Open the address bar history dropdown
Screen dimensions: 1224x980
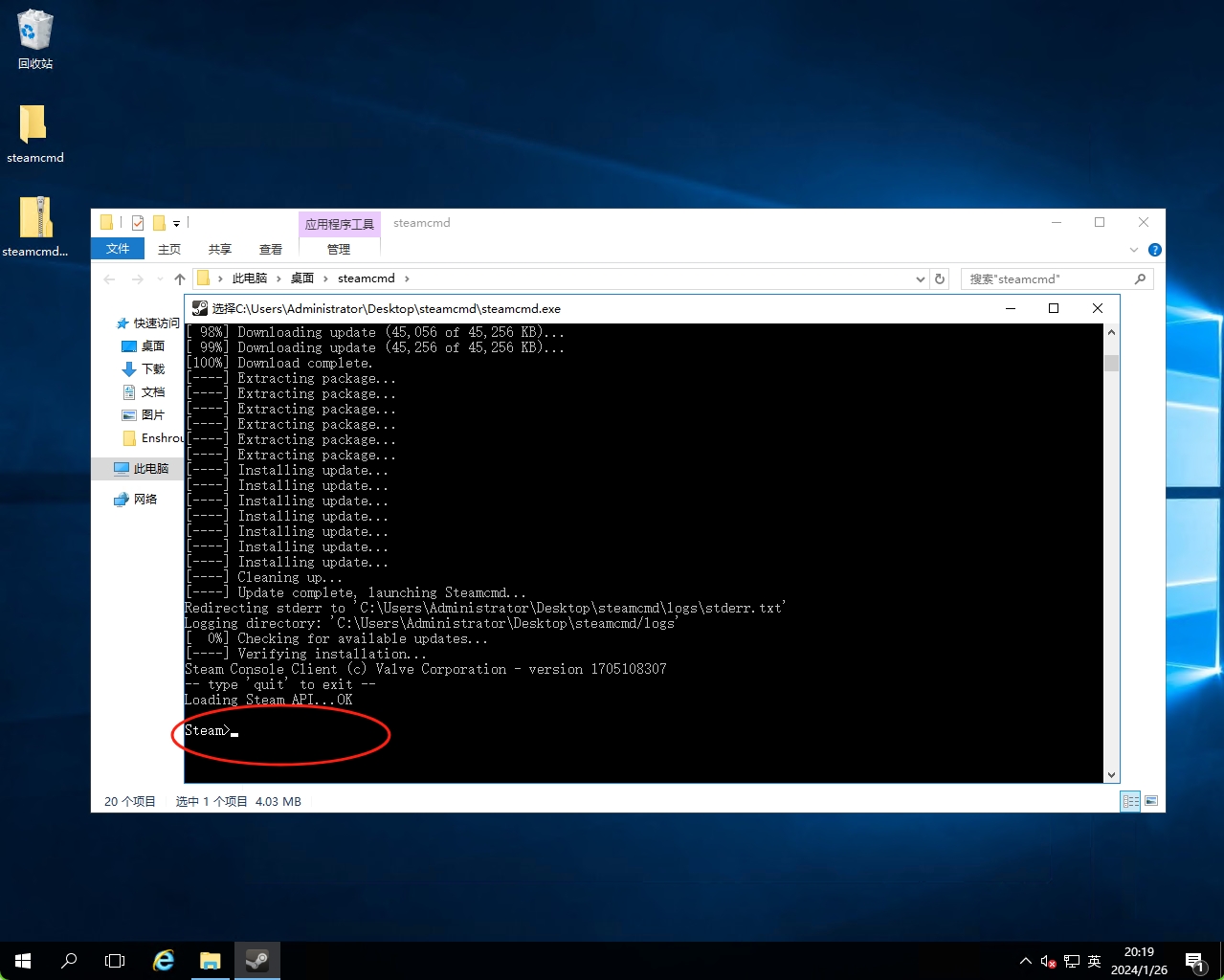coord(921,279)
